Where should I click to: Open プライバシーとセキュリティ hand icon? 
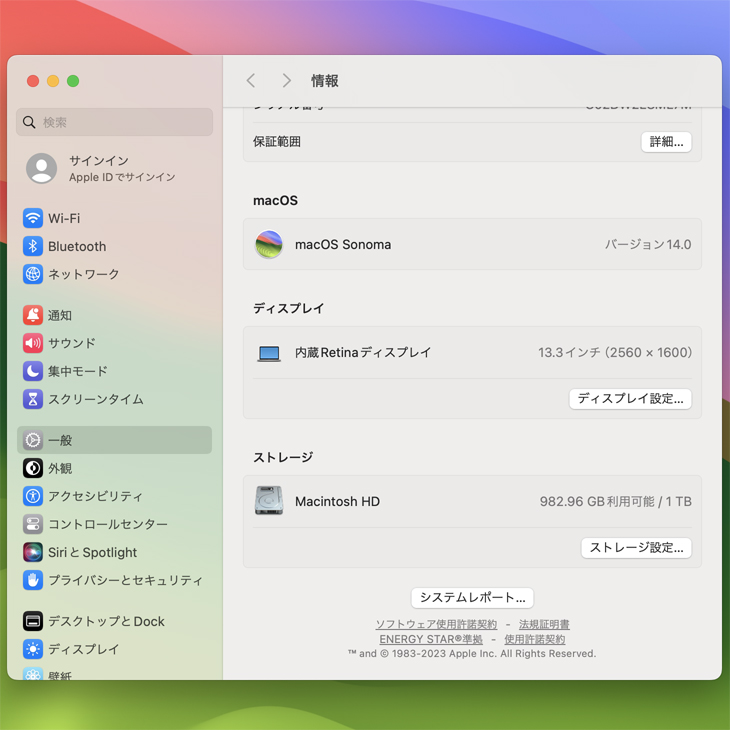coord(33,580)
